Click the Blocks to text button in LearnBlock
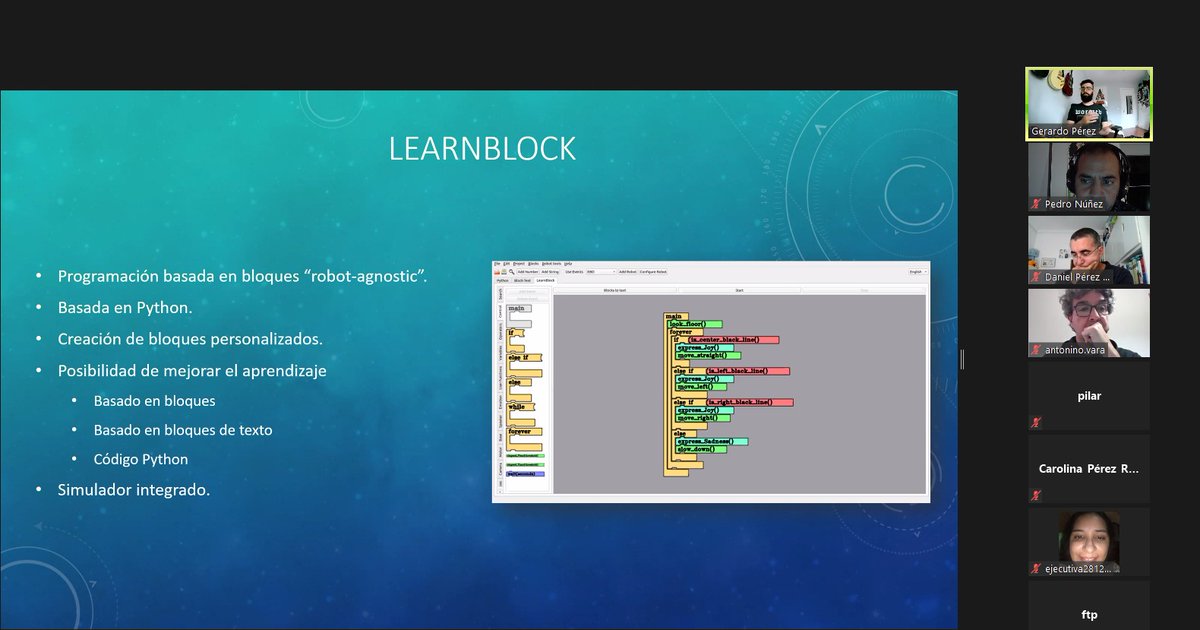 [x=615, y=290]
